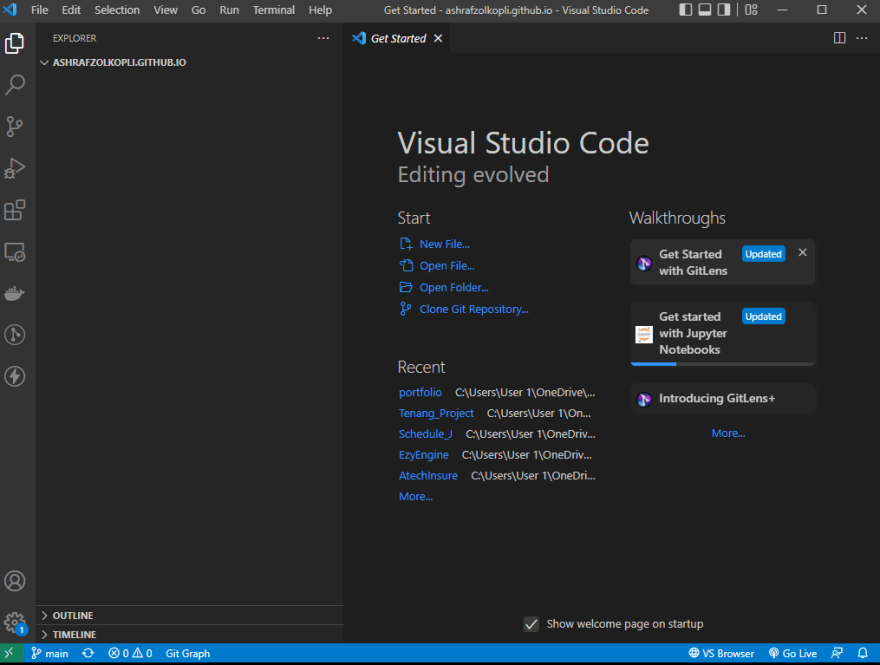Open recent portfolio folder
Screen dimensions: 880x665
pos(420,392)
